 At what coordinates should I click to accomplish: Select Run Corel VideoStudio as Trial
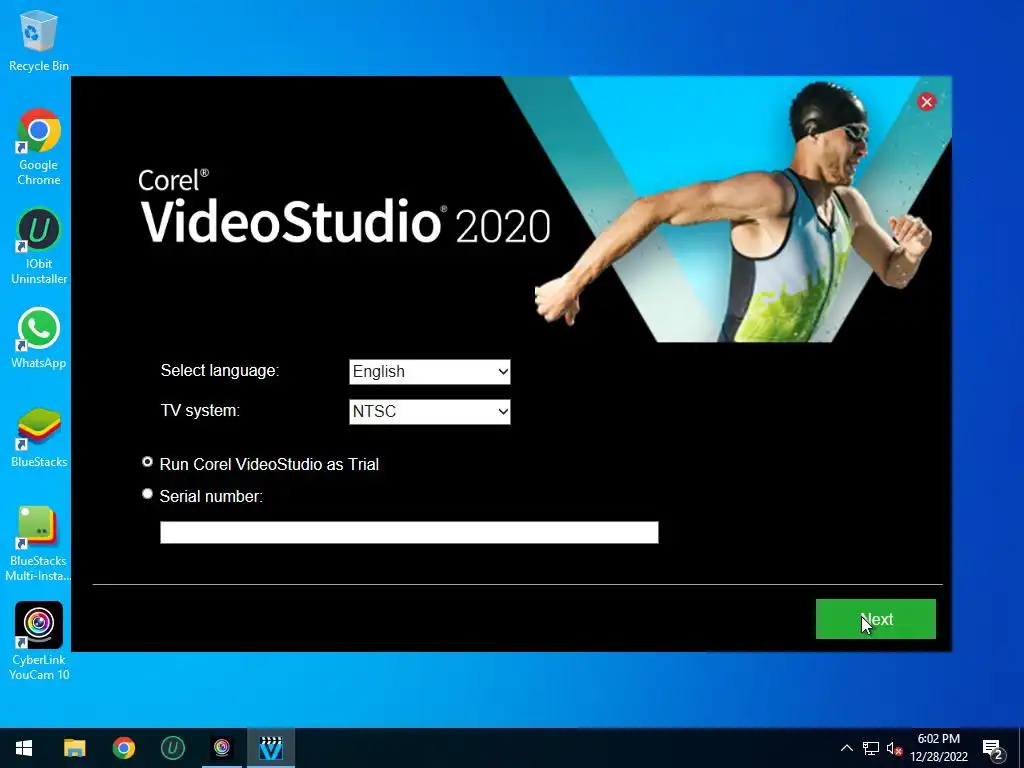coord(148,462)
